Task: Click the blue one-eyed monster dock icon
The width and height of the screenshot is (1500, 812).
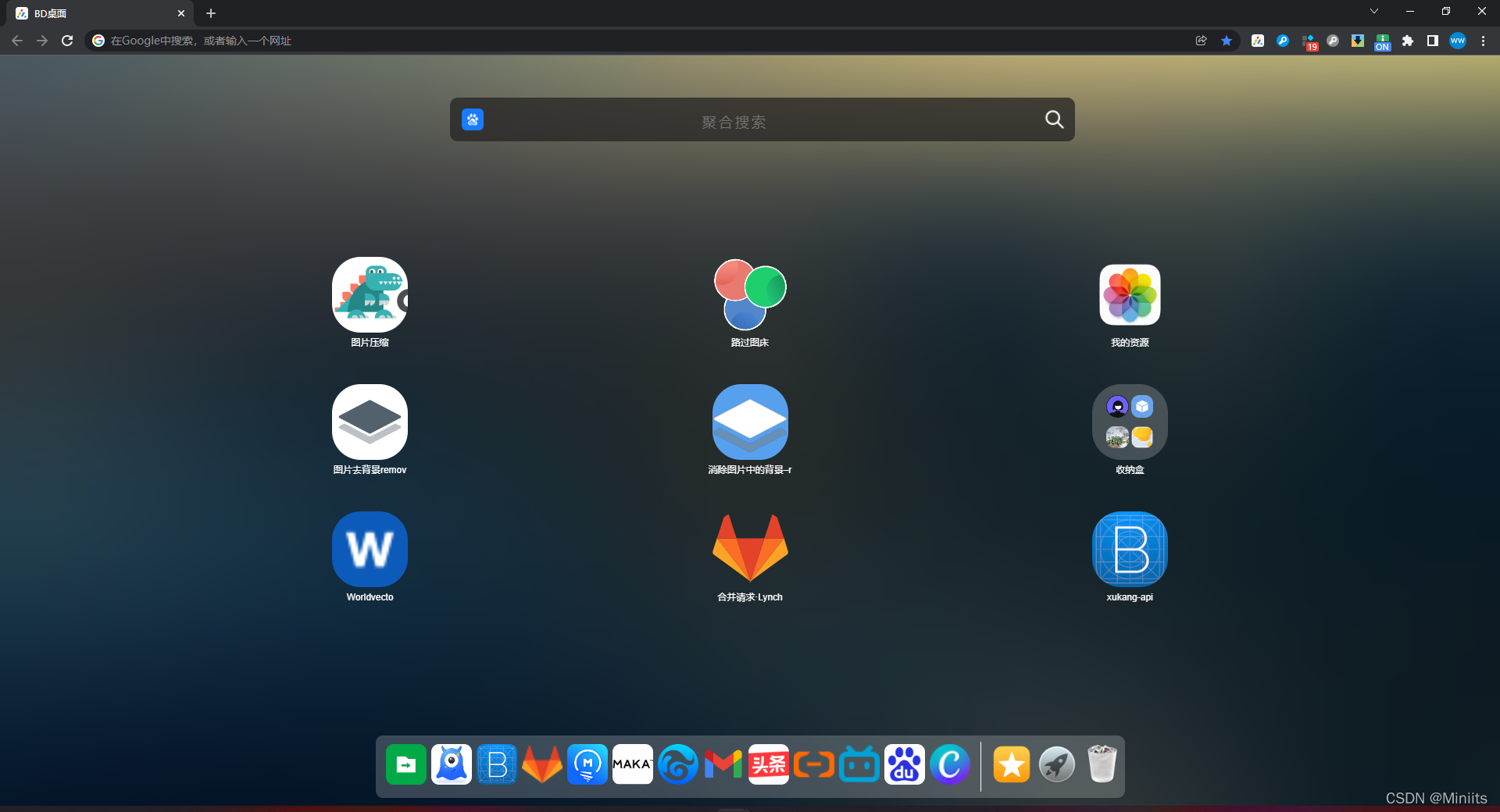Action: [x=452, y=764]
